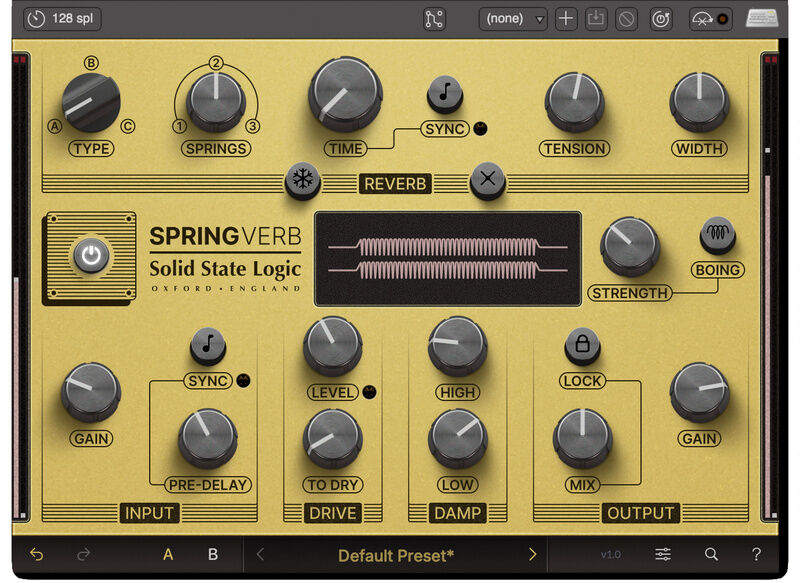The image size is (800, 583).
Task: Select springs count 2
Action: point(216,63)
